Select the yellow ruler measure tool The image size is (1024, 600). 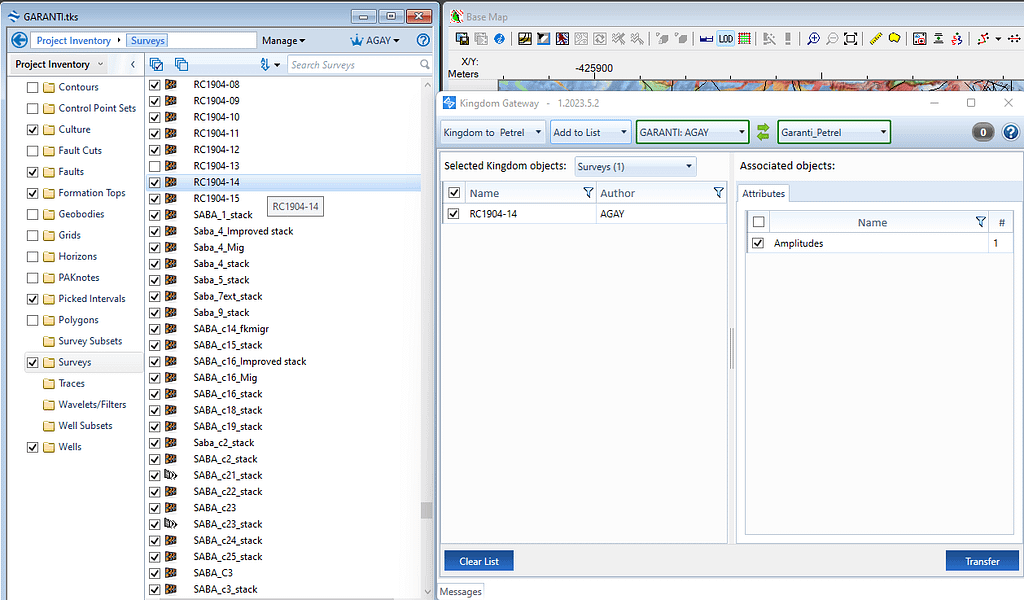(x=875, y=39)
